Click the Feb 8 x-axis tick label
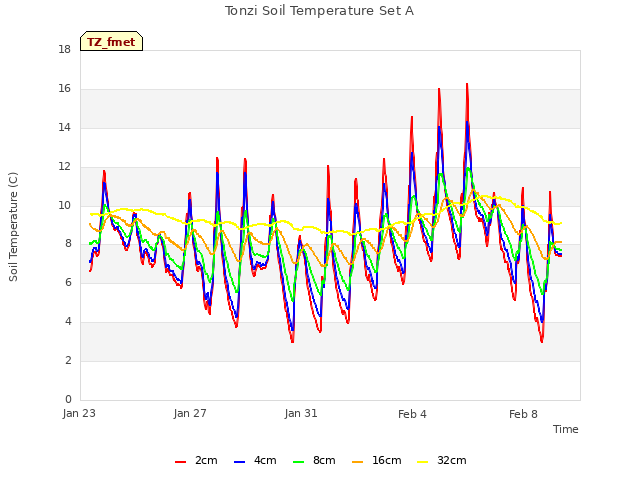The width and height of the screenshot is (640, 480). (x=523, y=414)
